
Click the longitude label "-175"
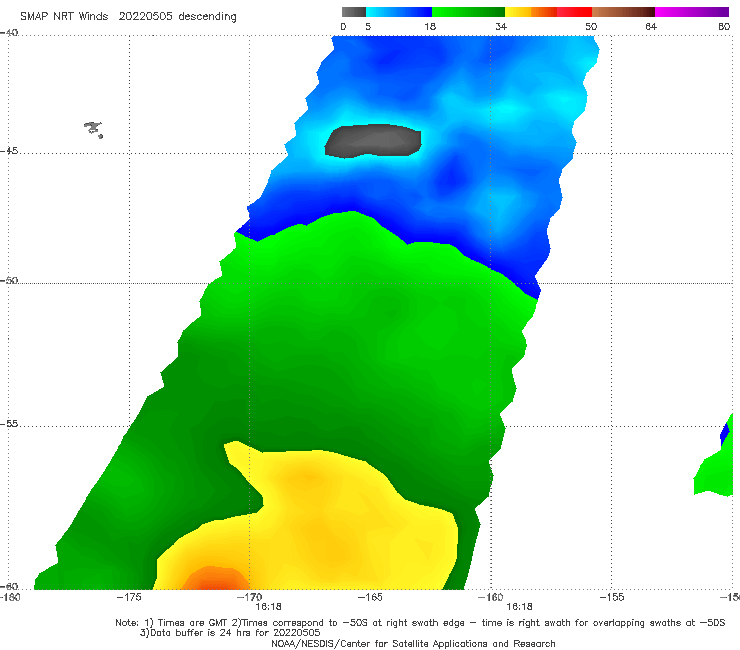click(129, 598)
